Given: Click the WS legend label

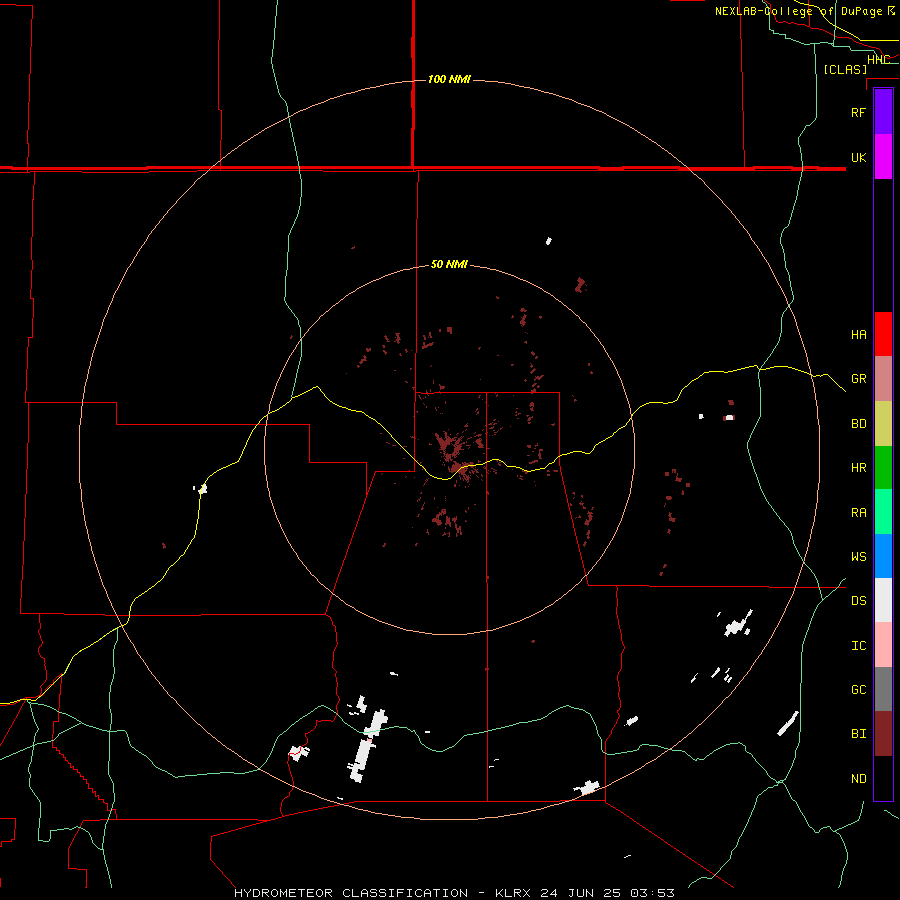Looking at the screenshot, I should click(858, 557).
